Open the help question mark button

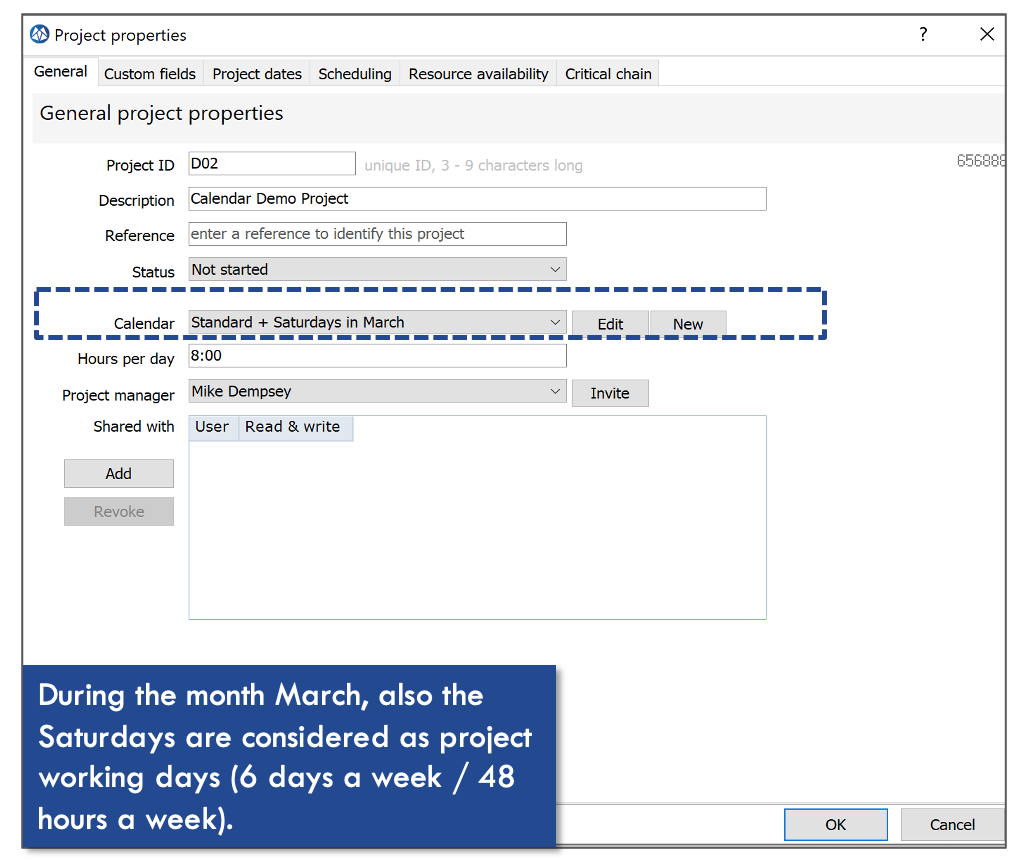(923, 34)
